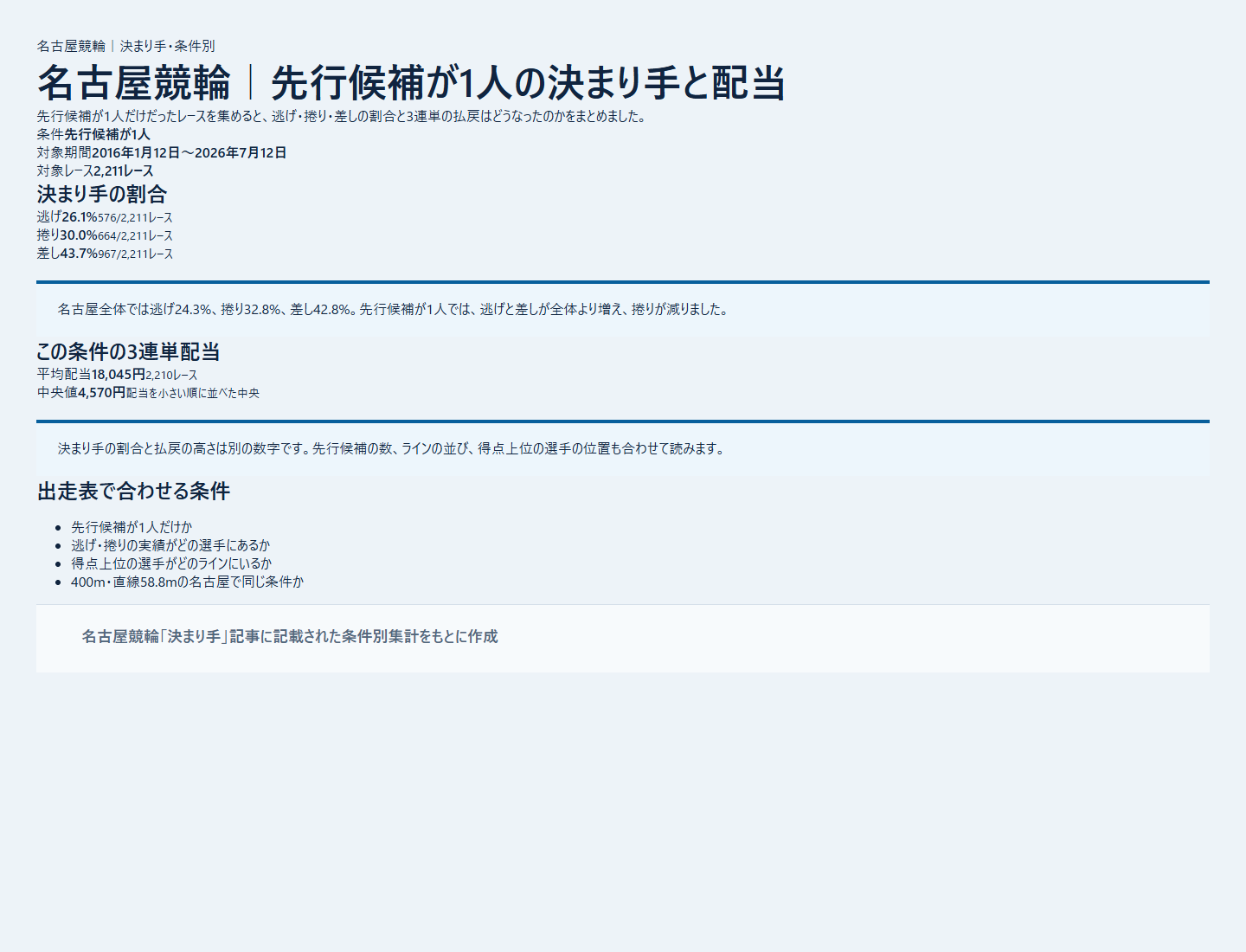This screenshot has width=1246, height=952.
Task: Click the '捲り 30.0%' row
Action: pyautogui.click(x=105, y=235)
